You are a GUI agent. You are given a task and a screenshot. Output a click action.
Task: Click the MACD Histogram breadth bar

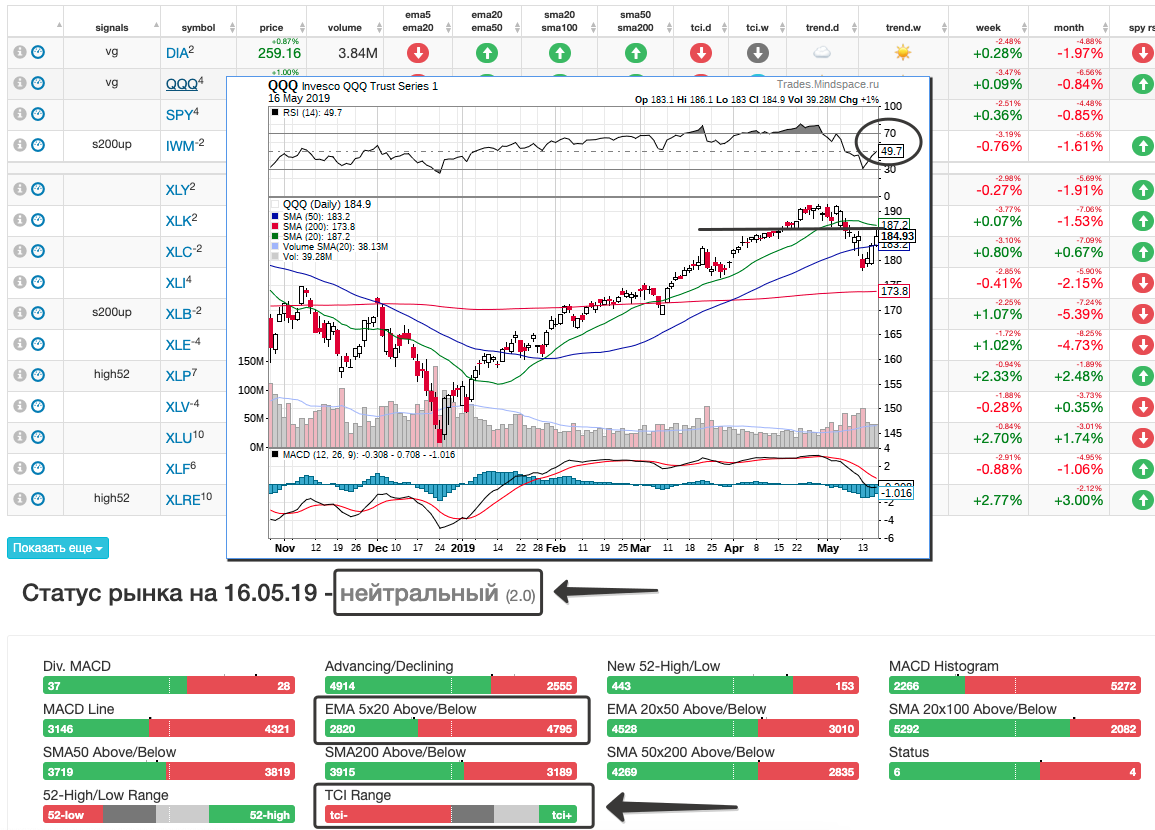[1015, 686]
